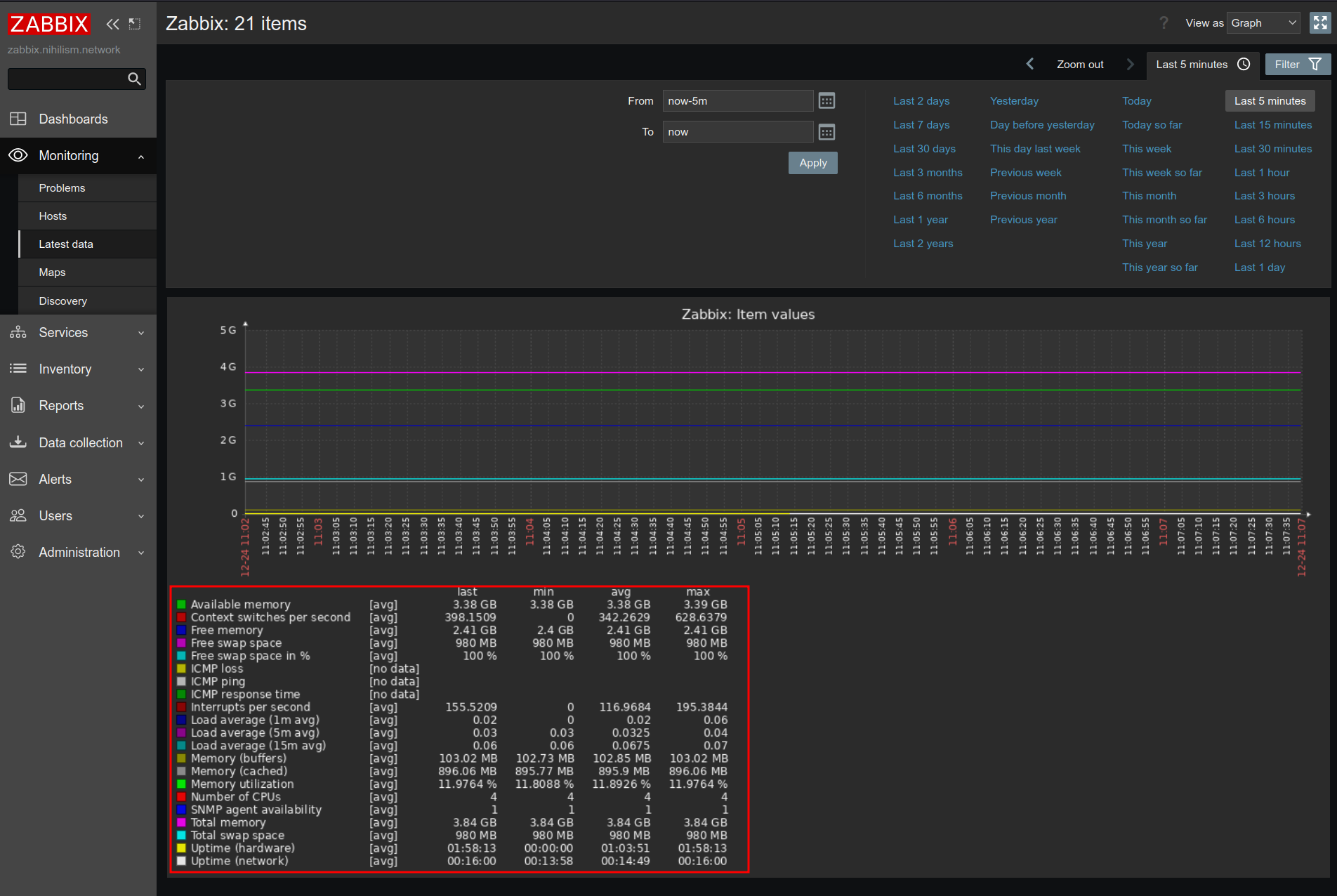Open the Latest data submenu item

pyautogui.click(x=87, y=244)
